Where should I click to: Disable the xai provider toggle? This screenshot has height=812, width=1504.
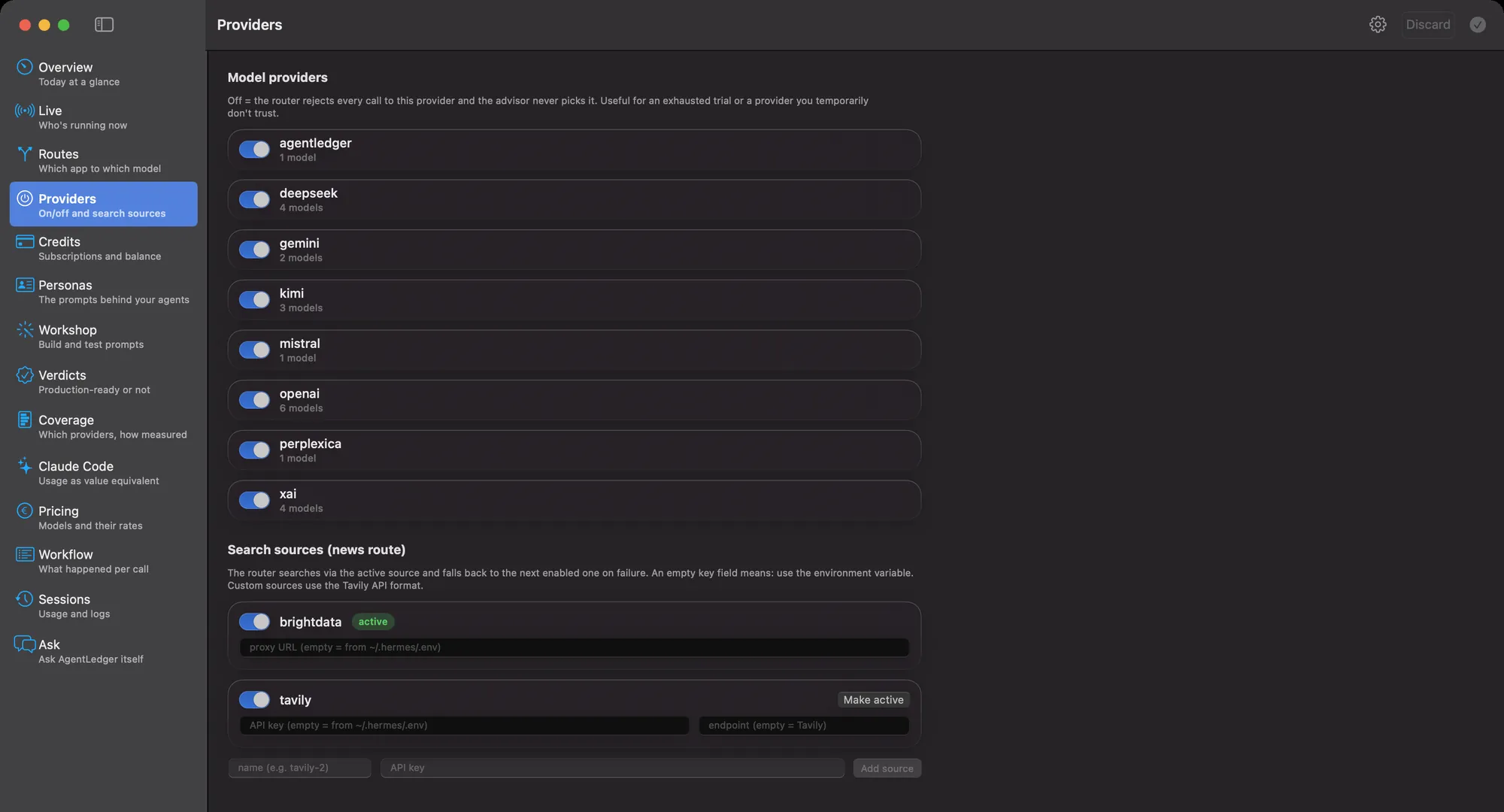[x=254, y=500]
